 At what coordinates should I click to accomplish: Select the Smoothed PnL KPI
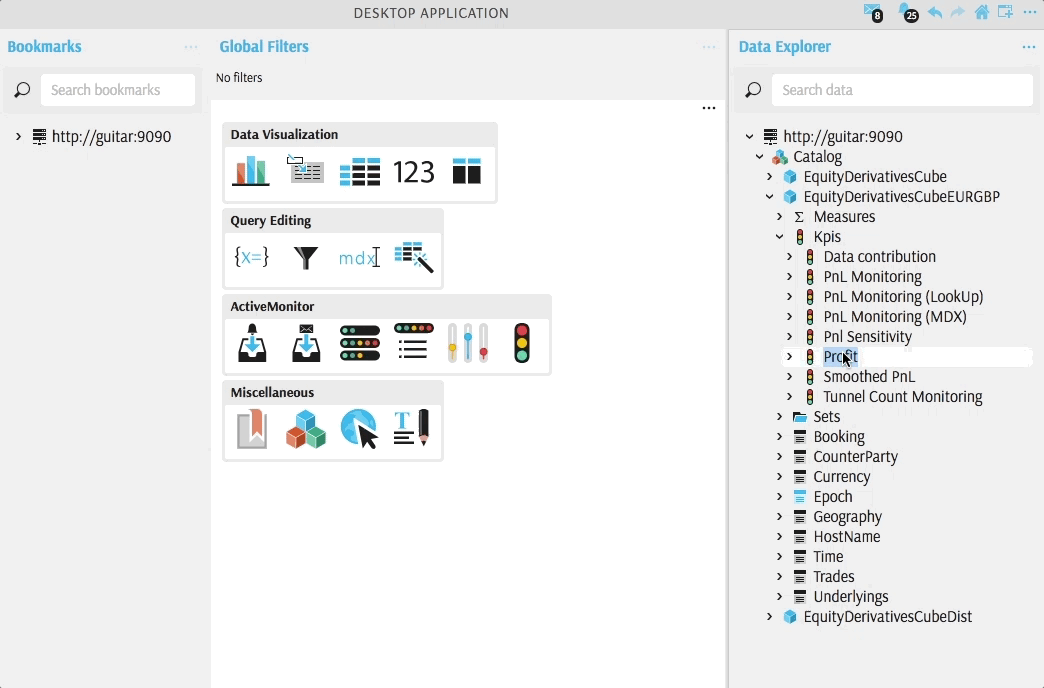[869, 376]
